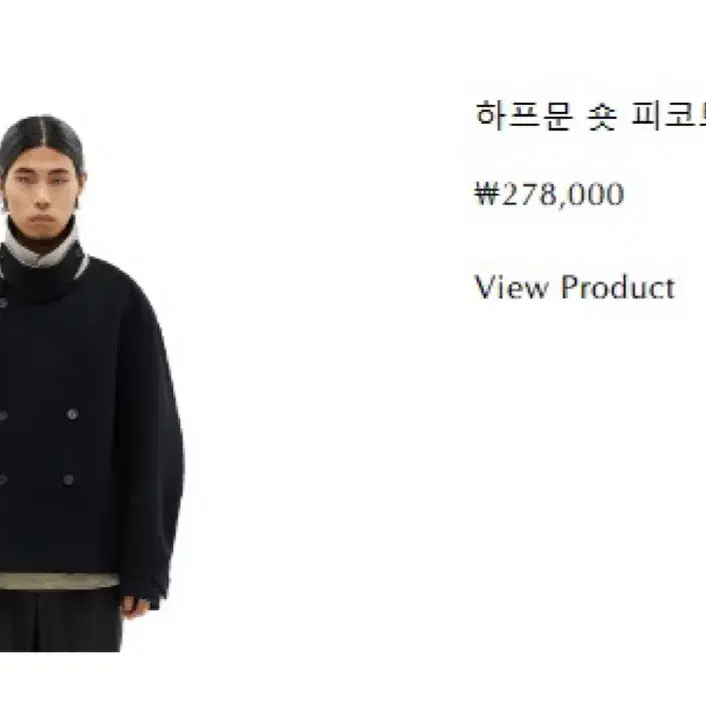Click the lower front button on the coat
706x706 pixels.
point(68,480)
